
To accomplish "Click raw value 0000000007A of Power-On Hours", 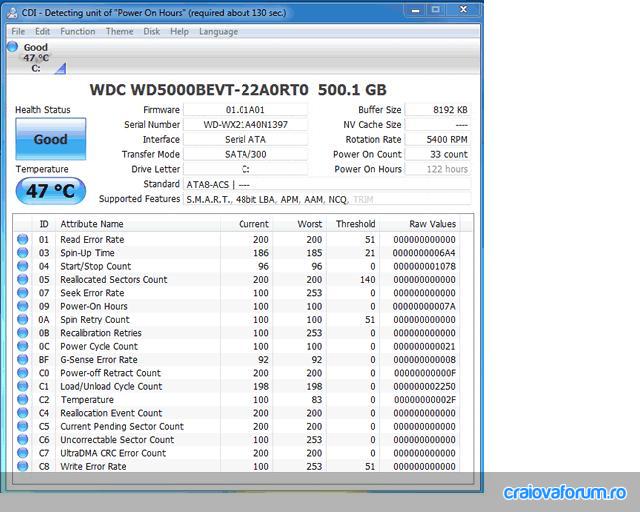I will (x=424, y=306).
